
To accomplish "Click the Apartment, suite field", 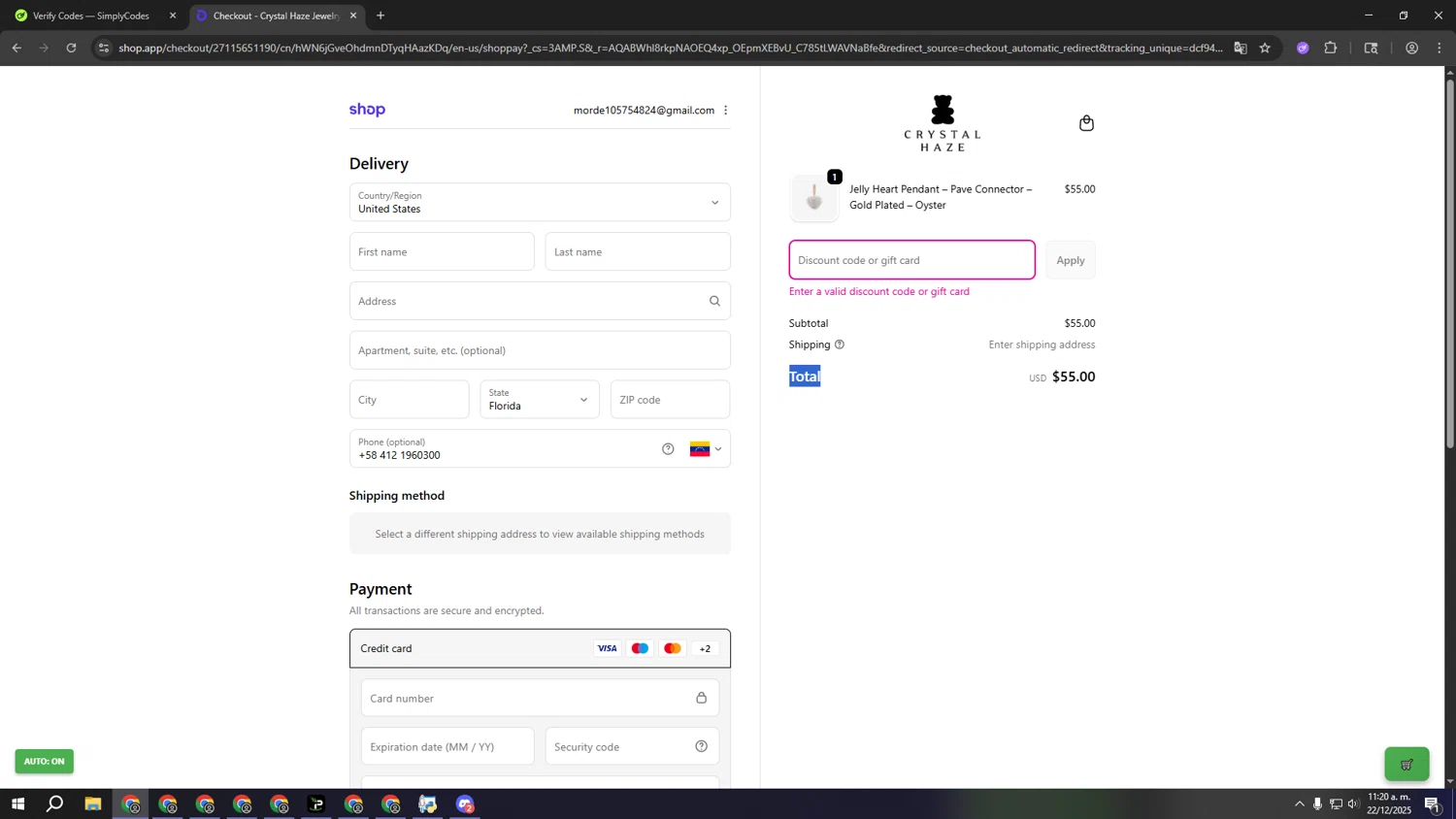I will (540, 350).
